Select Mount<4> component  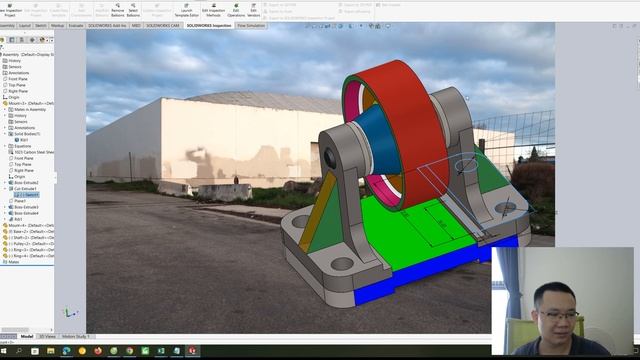28,225
